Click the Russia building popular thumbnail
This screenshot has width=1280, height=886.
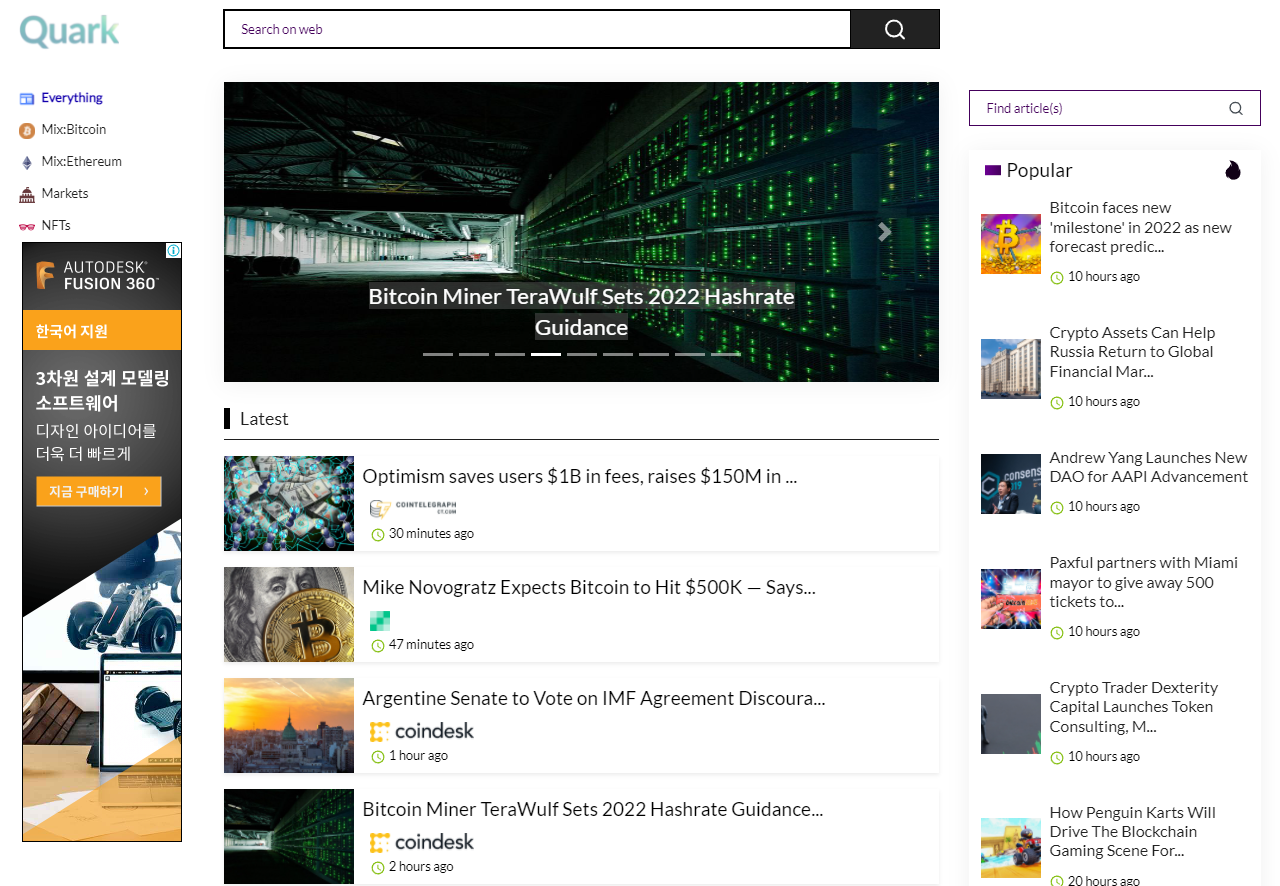(x=1011, y=369)
